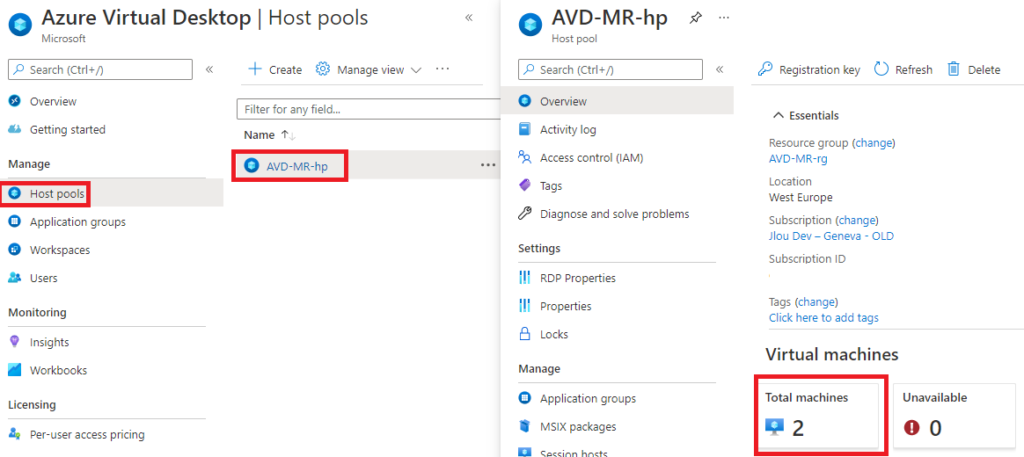Collapse the Host pools blade double chevron
The height and width of the screenshot is (457, 1024).
tap(469, 18)
